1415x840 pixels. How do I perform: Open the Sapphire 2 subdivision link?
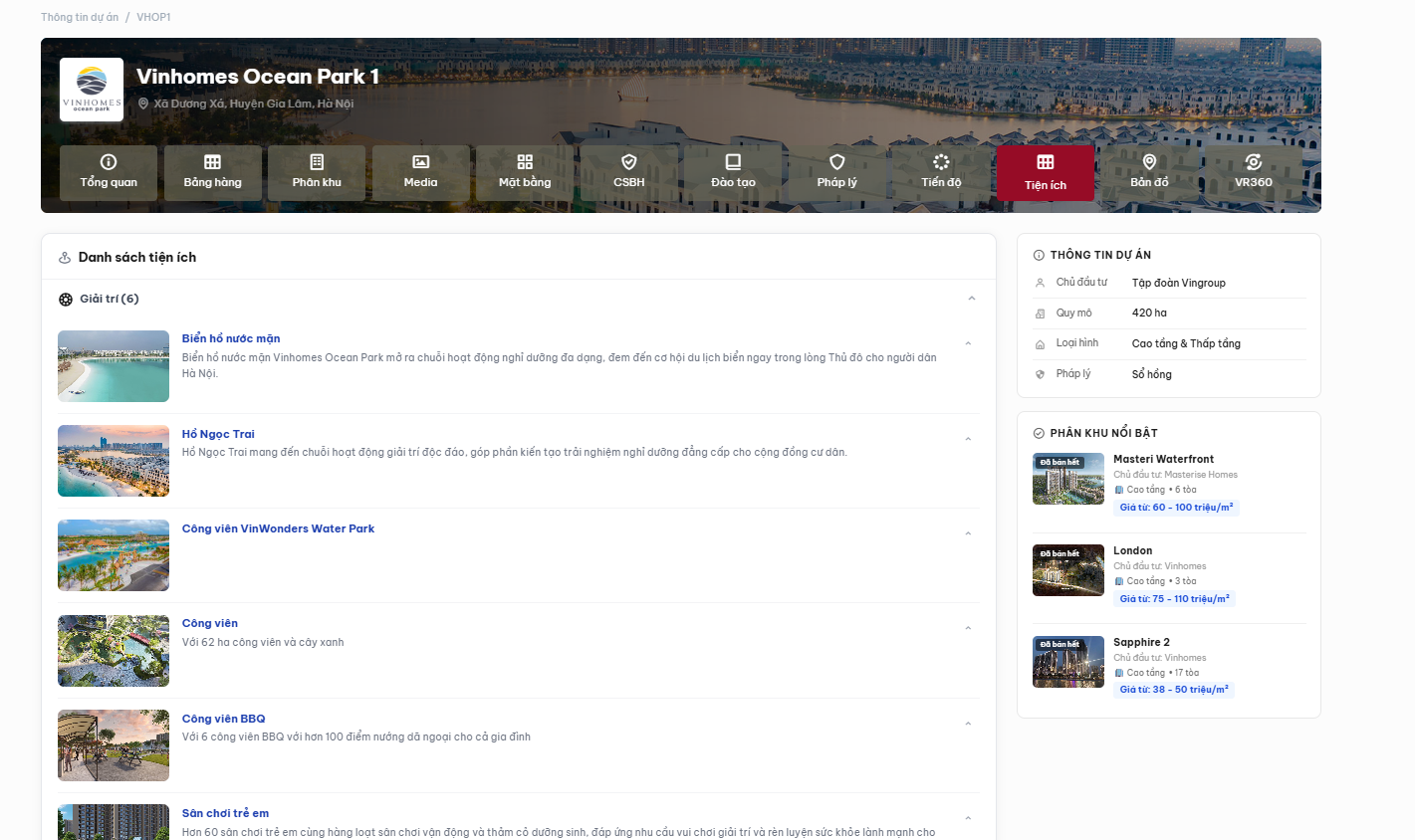point(1141,642)
